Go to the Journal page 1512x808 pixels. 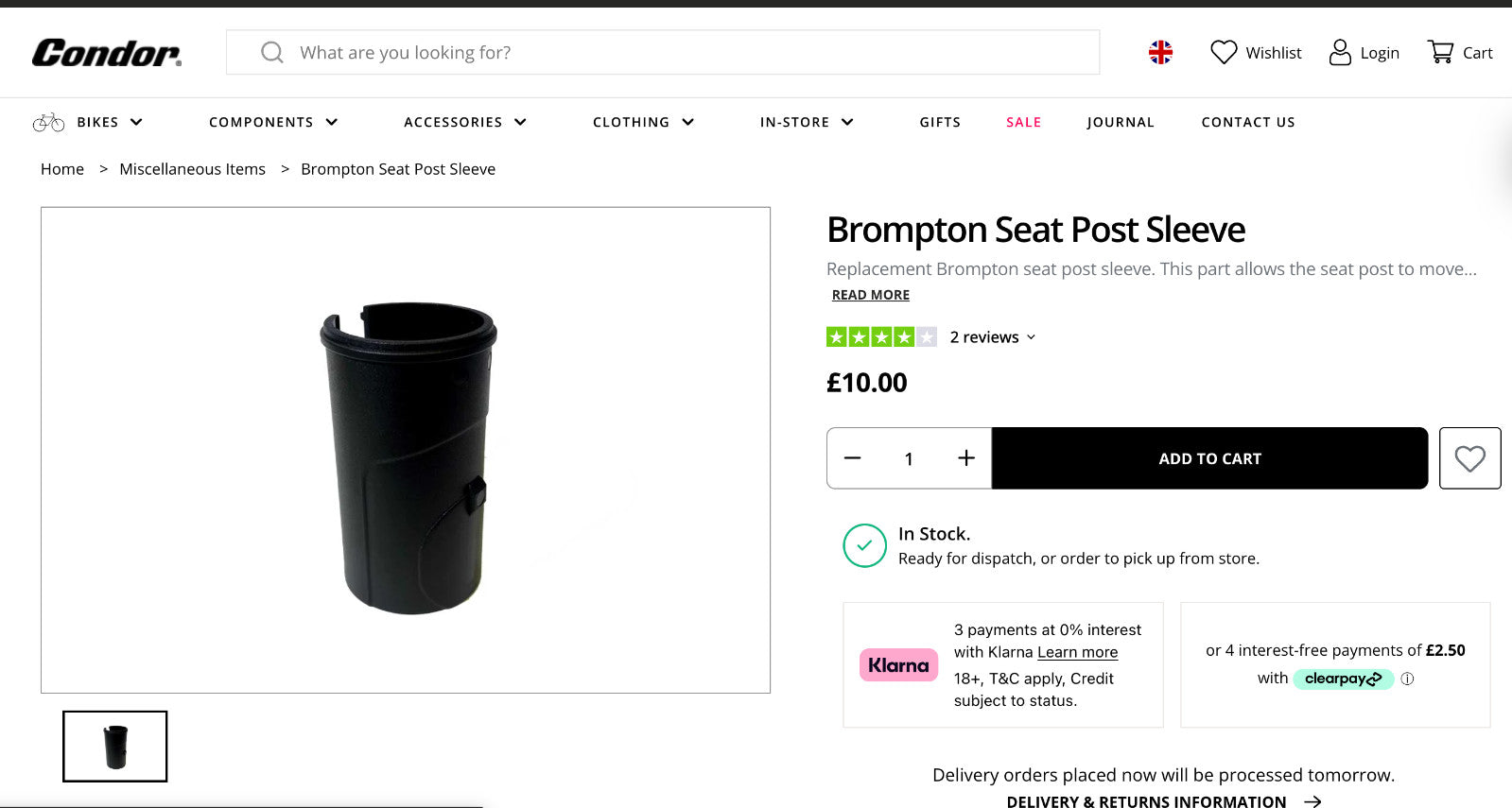pos(1121,122)
